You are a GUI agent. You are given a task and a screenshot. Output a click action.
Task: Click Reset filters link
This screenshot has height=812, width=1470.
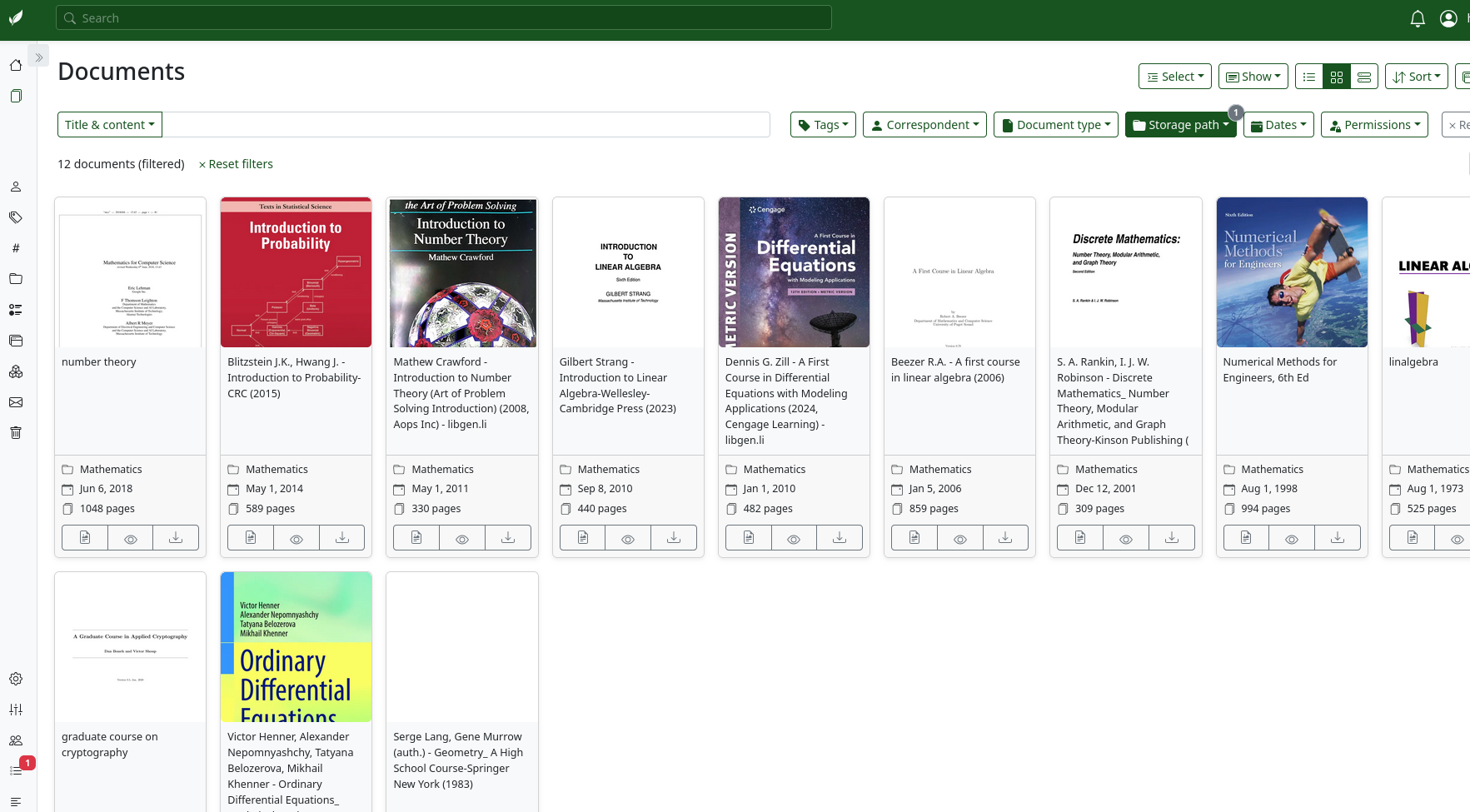(x=236, y=164)
